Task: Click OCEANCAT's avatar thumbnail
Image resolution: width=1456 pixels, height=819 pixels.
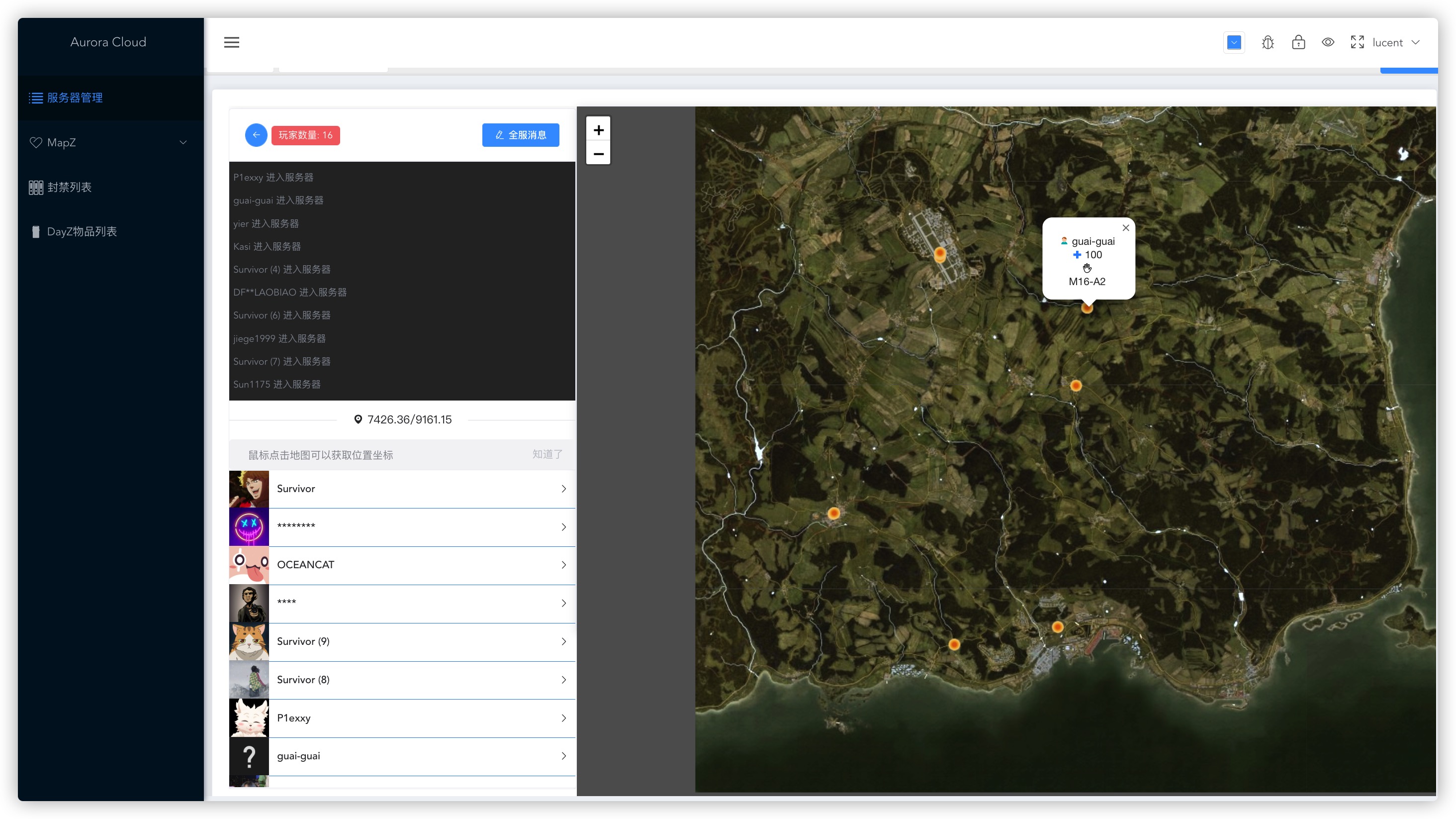Action: tap(249, 565)
